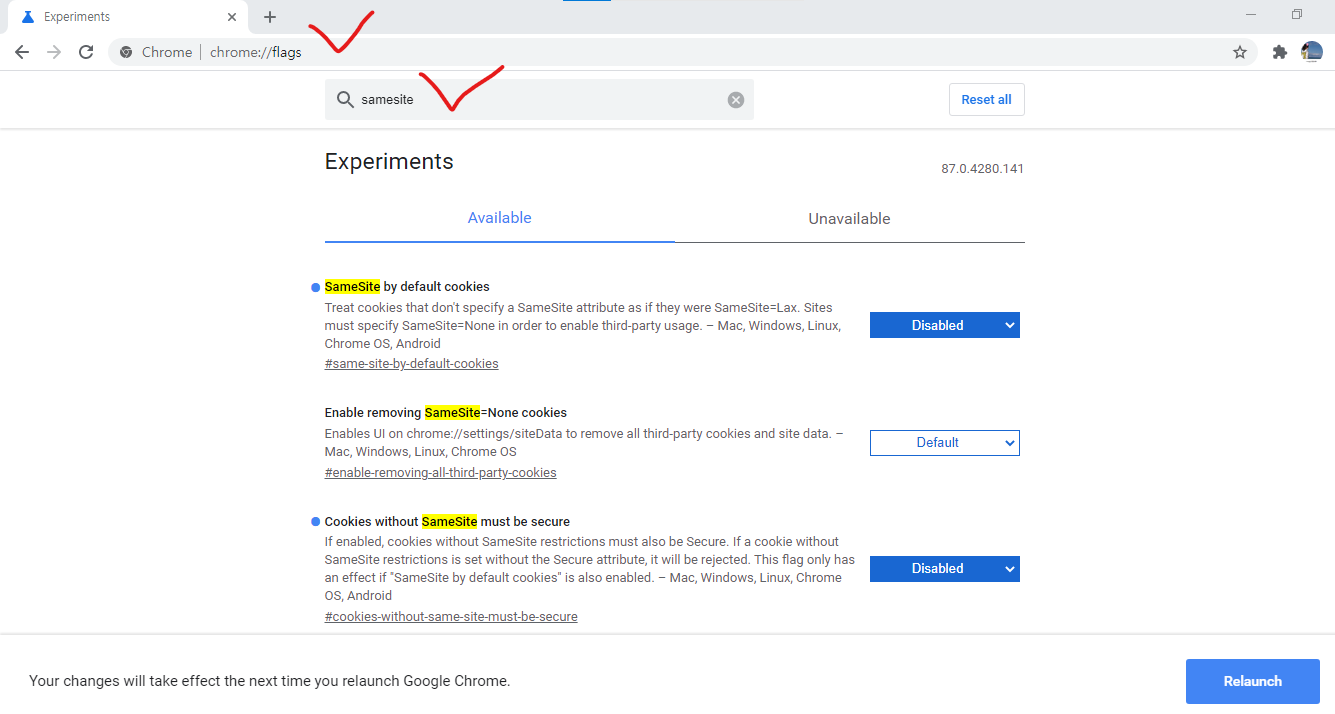Open the #same-site-by-default-cookies link
The height and width of the screenshot is (714, 1335).
(x=412, y=363)
